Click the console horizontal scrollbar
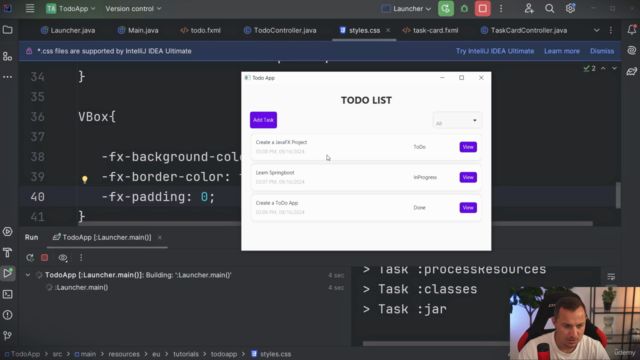The image size is (640, 360). click(436, 343)
